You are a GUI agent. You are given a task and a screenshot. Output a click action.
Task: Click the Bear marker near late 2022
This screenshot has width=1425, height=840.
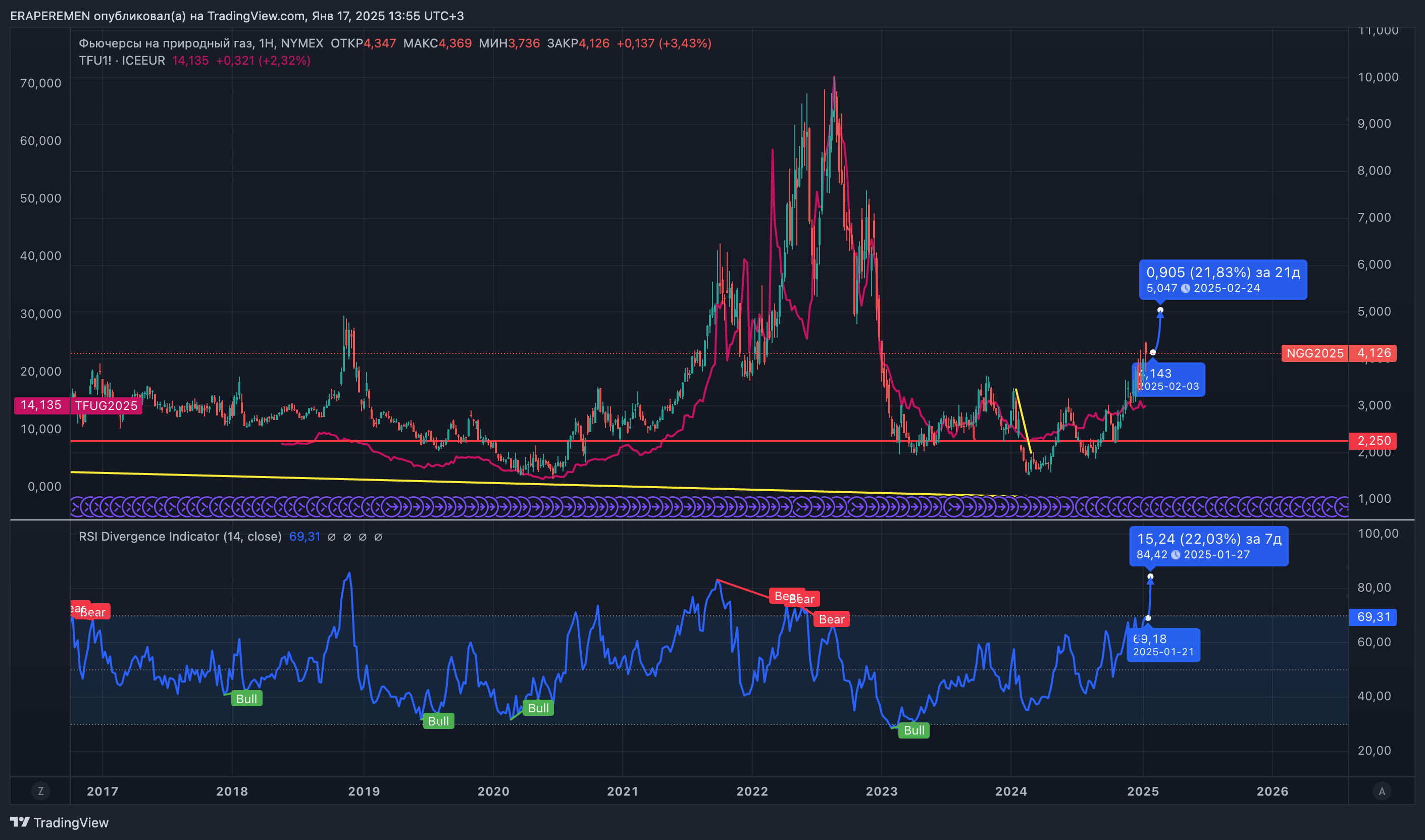click(x=831, y=619)
